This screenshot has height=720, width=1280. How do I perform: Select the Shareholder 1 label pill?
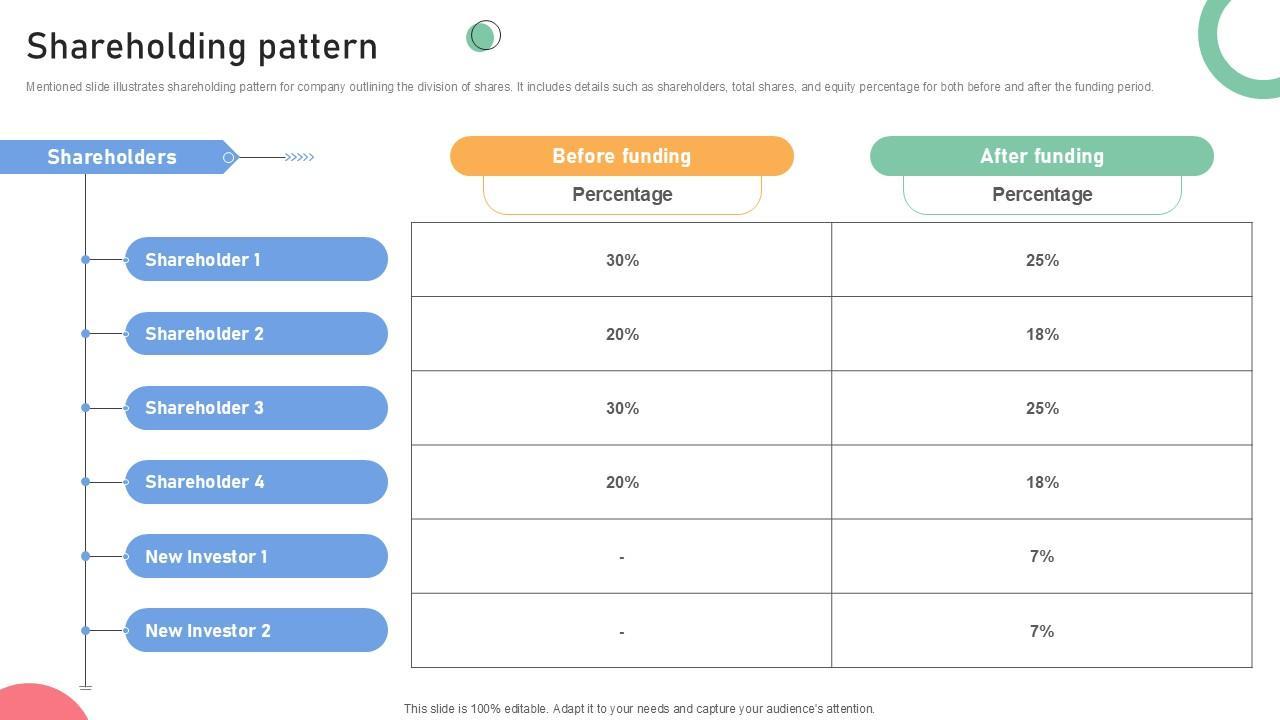[x=256, y=260]
